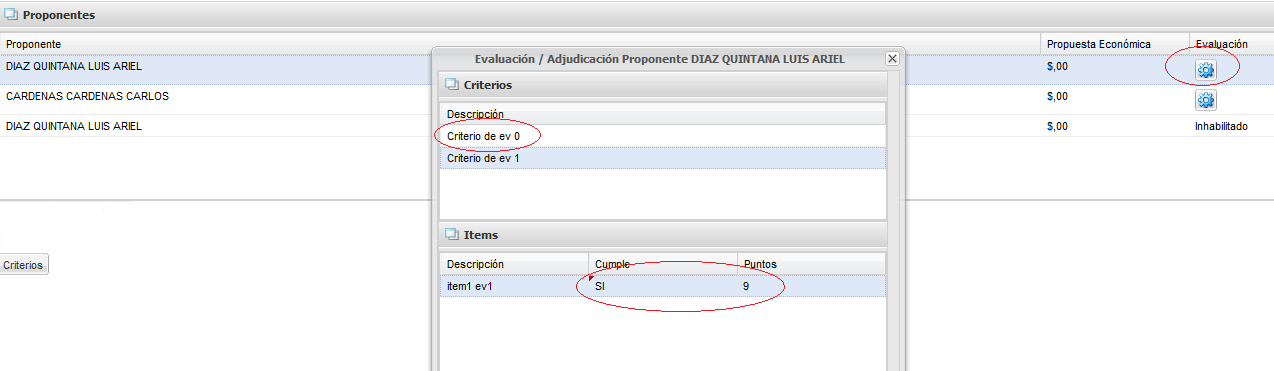Select the Inhabilitado DIAZ QUINTANA LUIS ARIEL row

pyautogui.click(x=637, y=127)
